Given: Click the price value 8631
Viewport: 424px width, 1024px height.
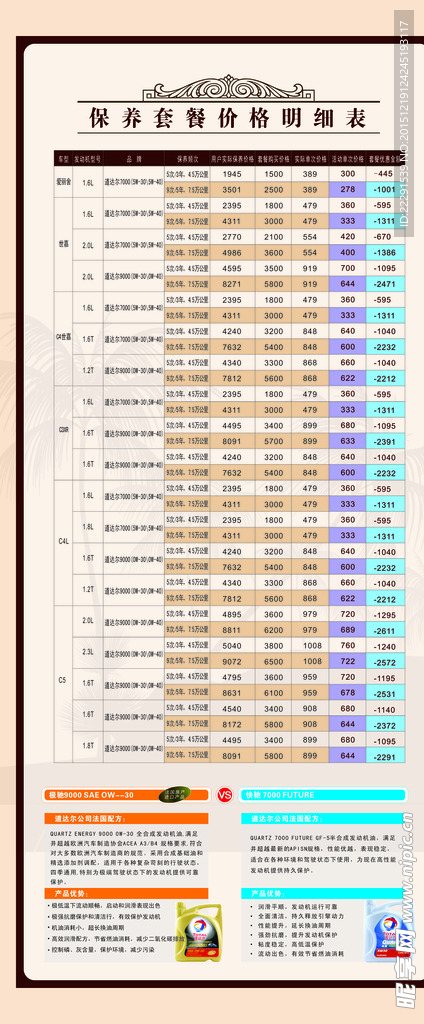Looking at the screenshot, I should point(232,693).
